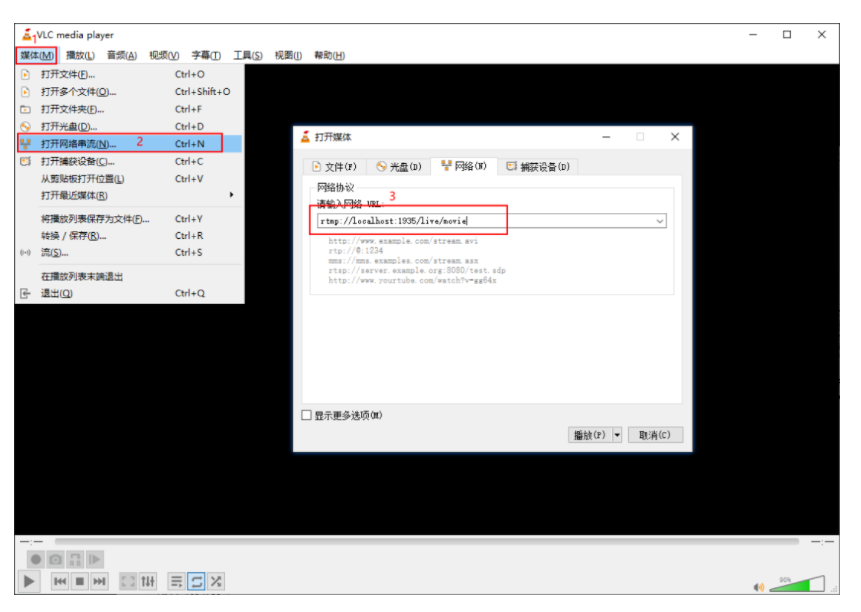Toggle 在播放列表末端退出 option
The width and height of the screenshot is (861, 612).
(130, 277)
